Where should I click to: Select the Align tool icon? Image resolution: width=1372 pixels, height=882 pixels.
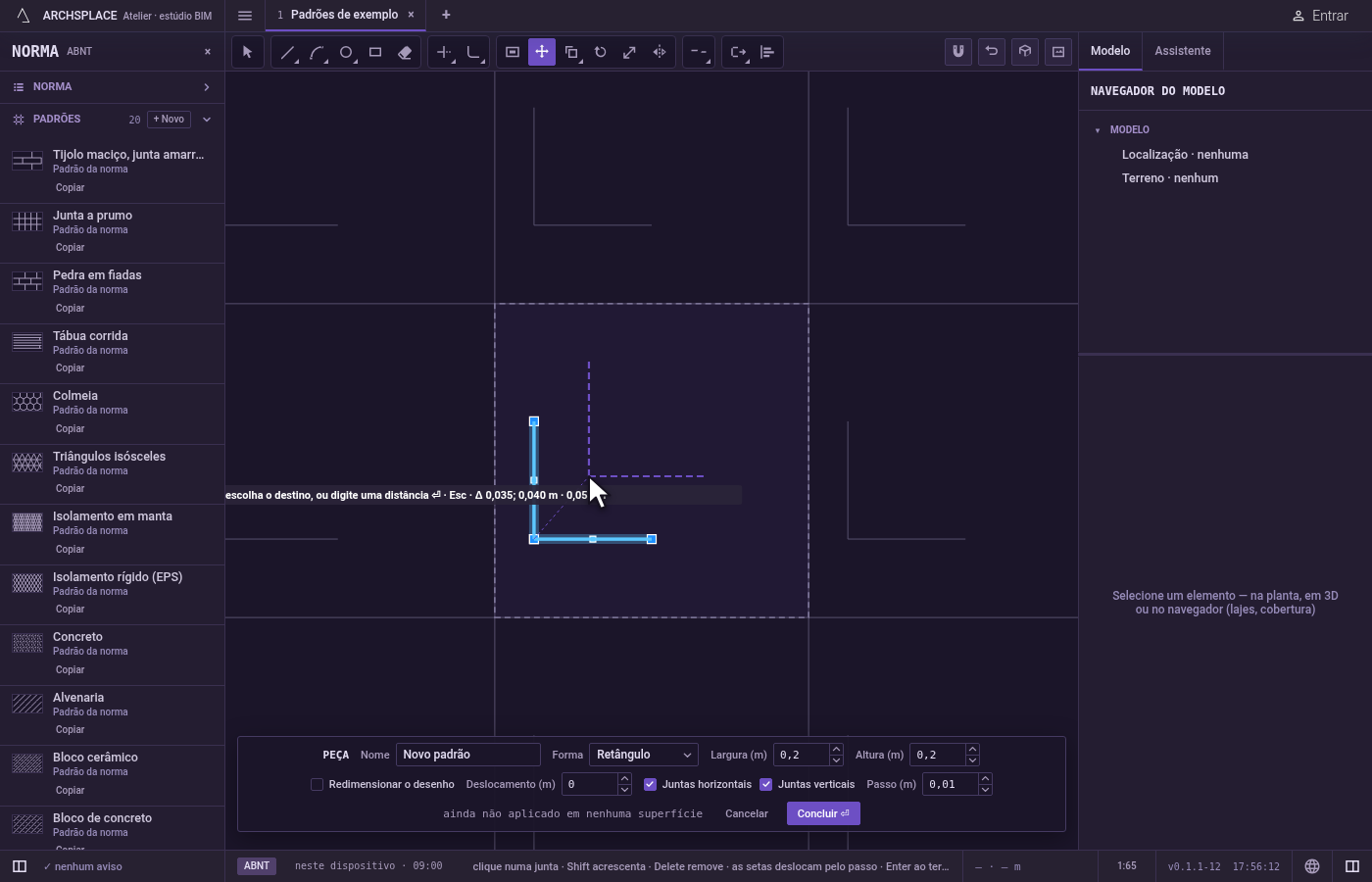point(767,52)
